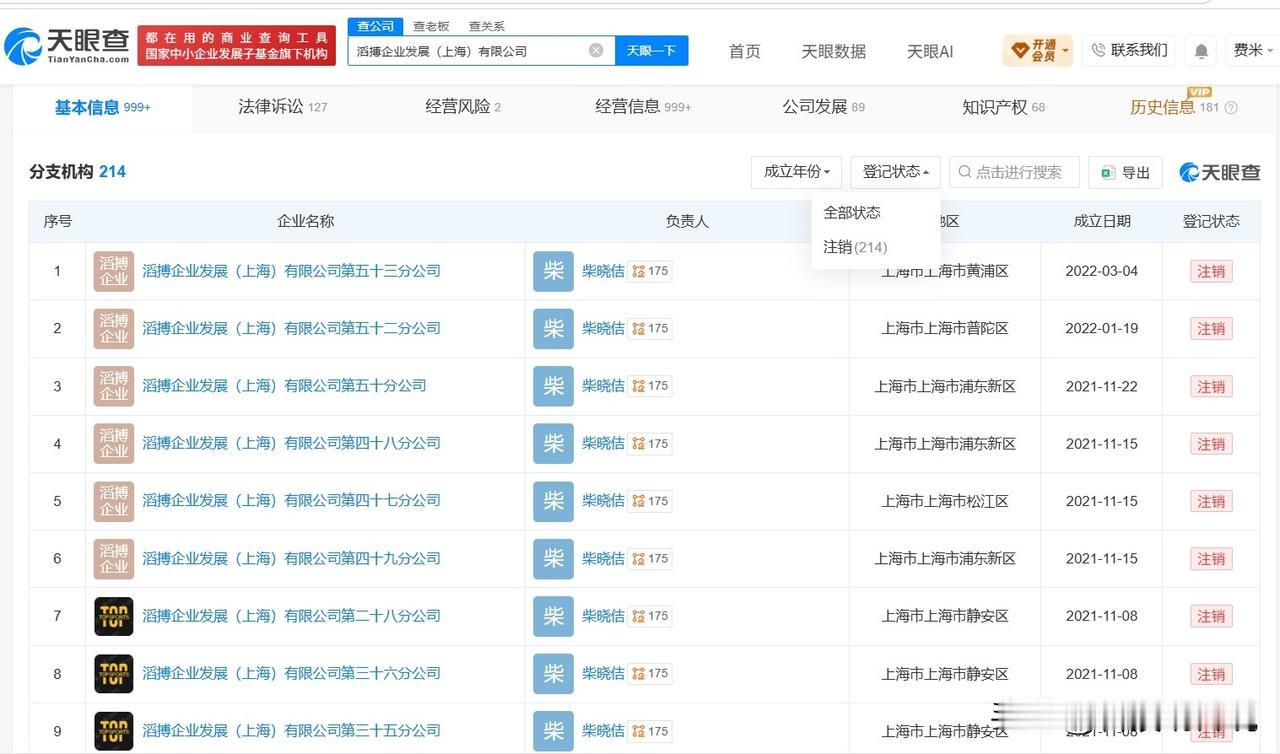Click the help icon beside 历史信息
The width and height of the screenshot is (1280, 754).
coord(1231,107)
